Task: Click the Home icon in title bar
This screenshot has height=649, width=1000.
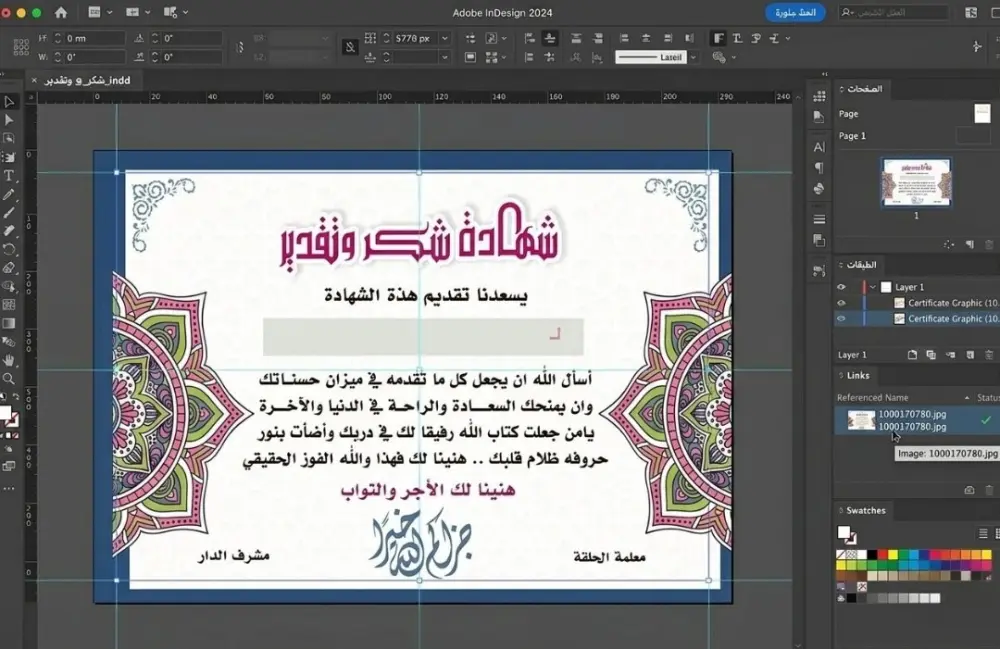Action: pos(61,12)
